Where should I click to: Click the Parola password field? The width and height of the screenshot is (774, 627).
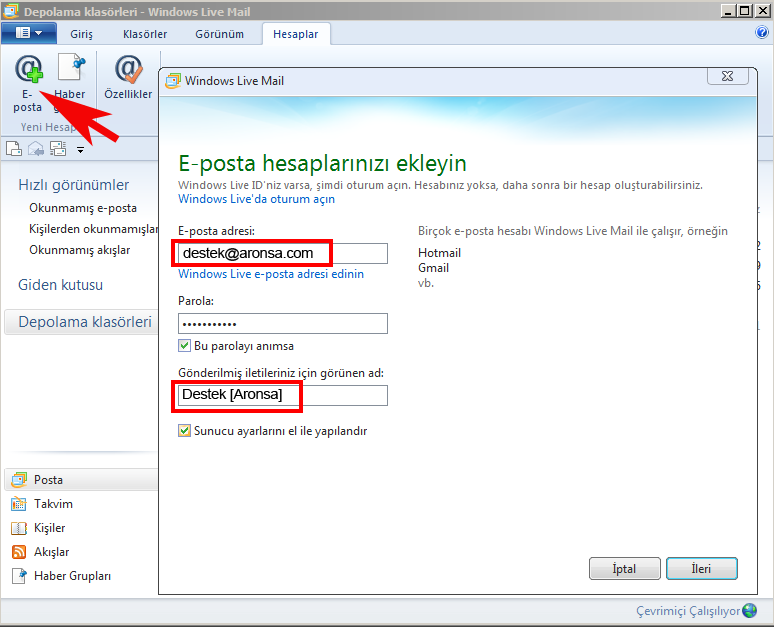coord(282,324)
